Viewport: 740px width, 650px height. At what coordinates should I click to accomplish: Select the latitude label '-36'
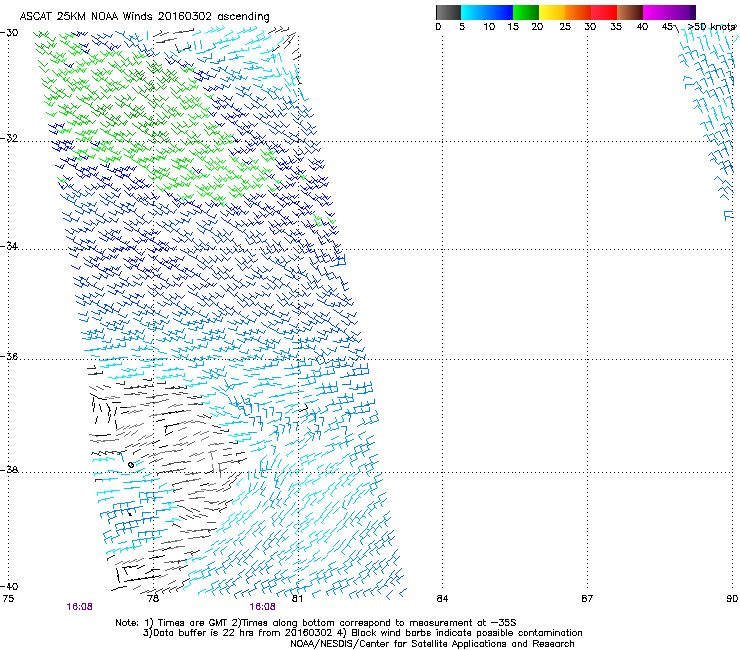click(9, 356)
